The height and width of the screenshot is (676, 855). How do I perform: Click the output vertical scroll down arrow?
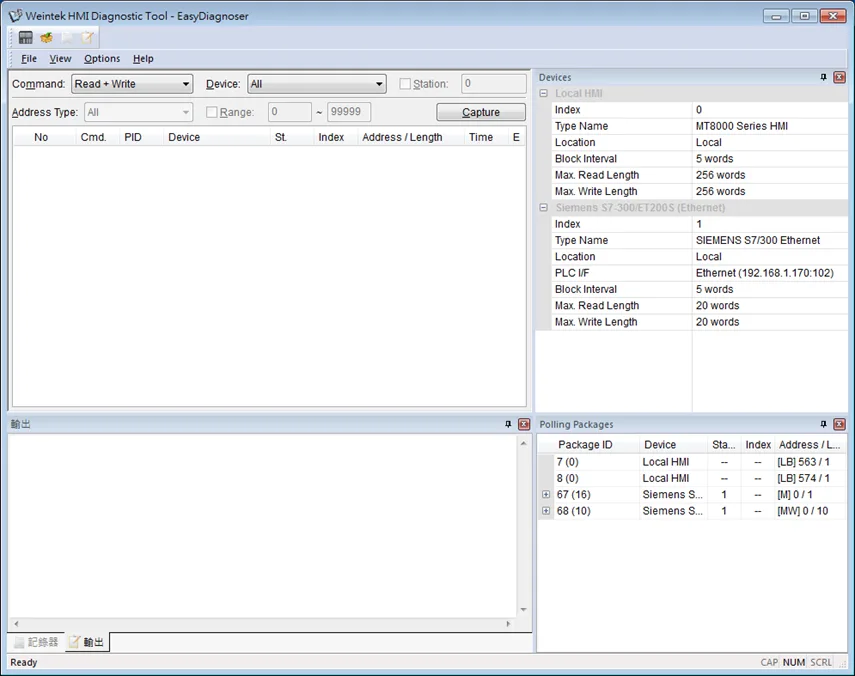pyautogui.click(x=523, y=609)
